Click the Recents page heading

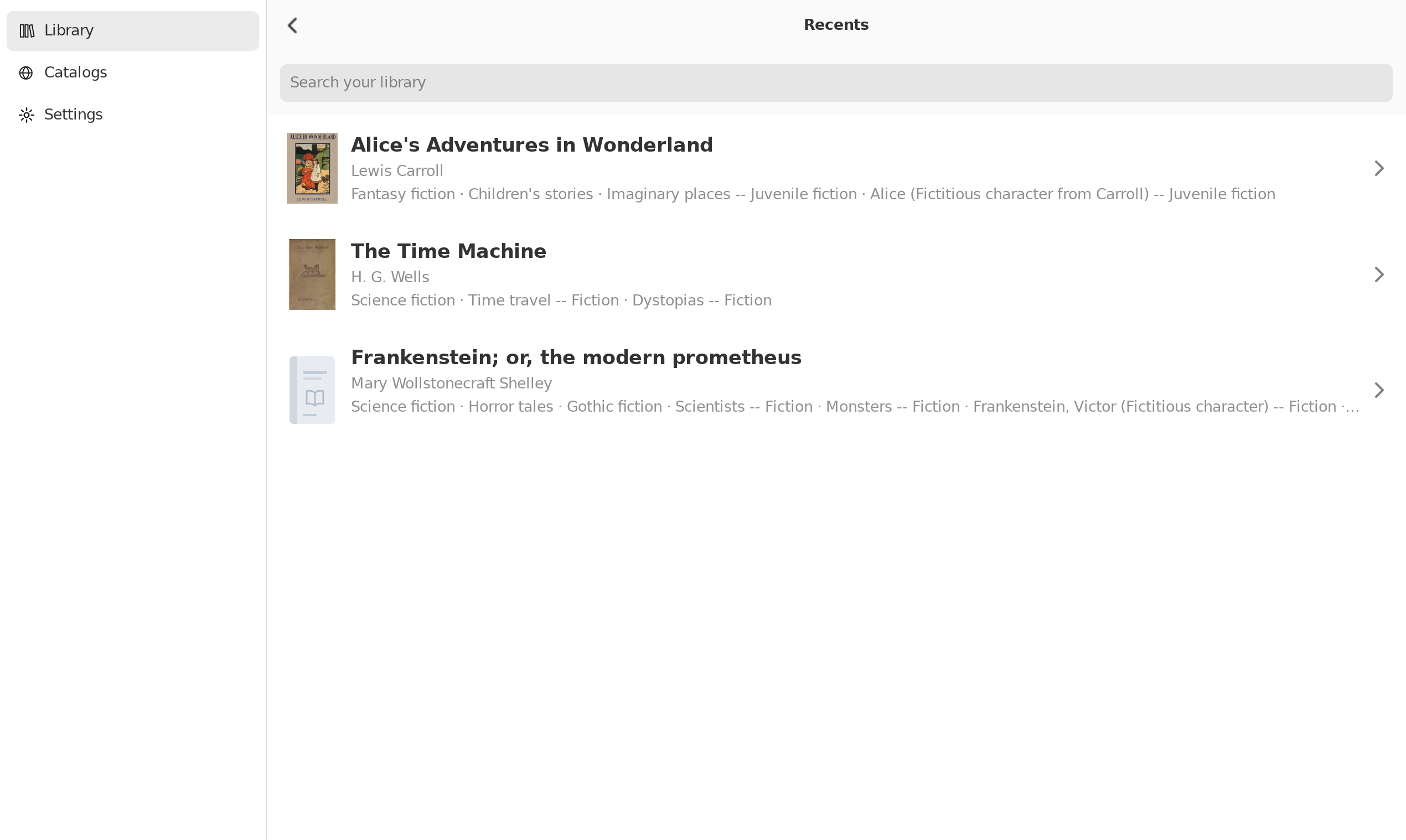click(836, 25)
